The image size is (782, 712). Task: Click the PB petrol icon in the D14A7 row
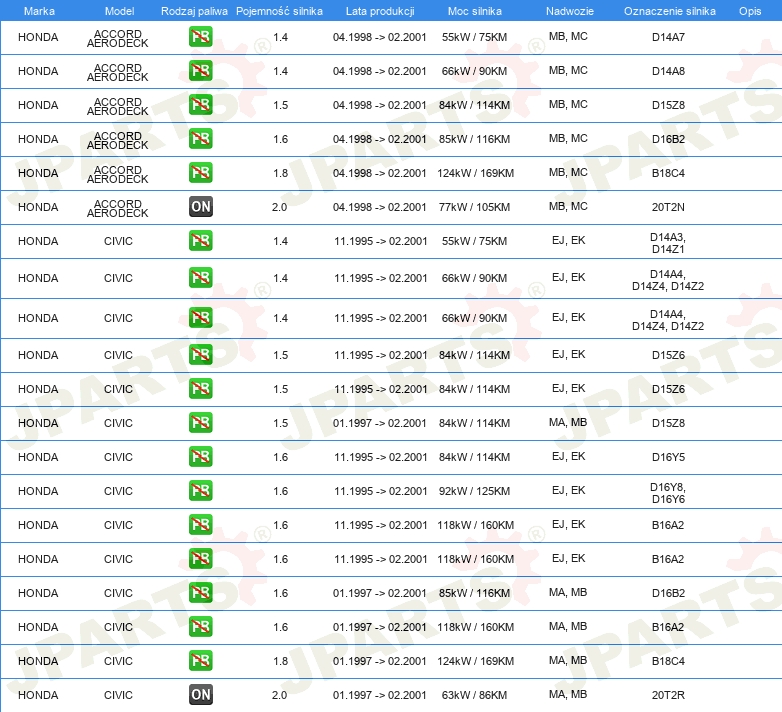pyautogui.click(x=200, y=38)
